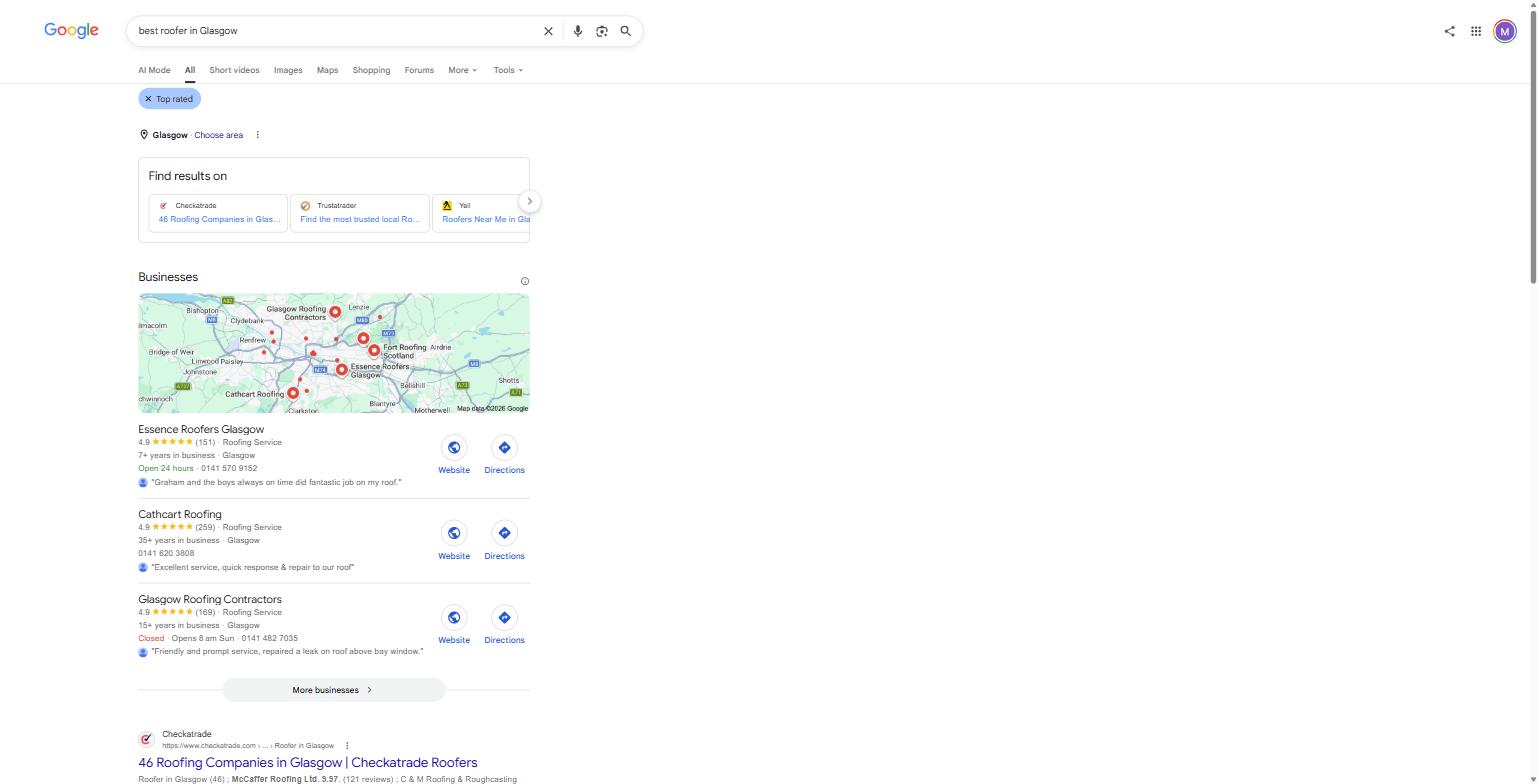Image resolution: width=1538 pixels, height=784 pixels.
Task: Click phone number 0141 570 9152
Action: (x=229, y=468)
